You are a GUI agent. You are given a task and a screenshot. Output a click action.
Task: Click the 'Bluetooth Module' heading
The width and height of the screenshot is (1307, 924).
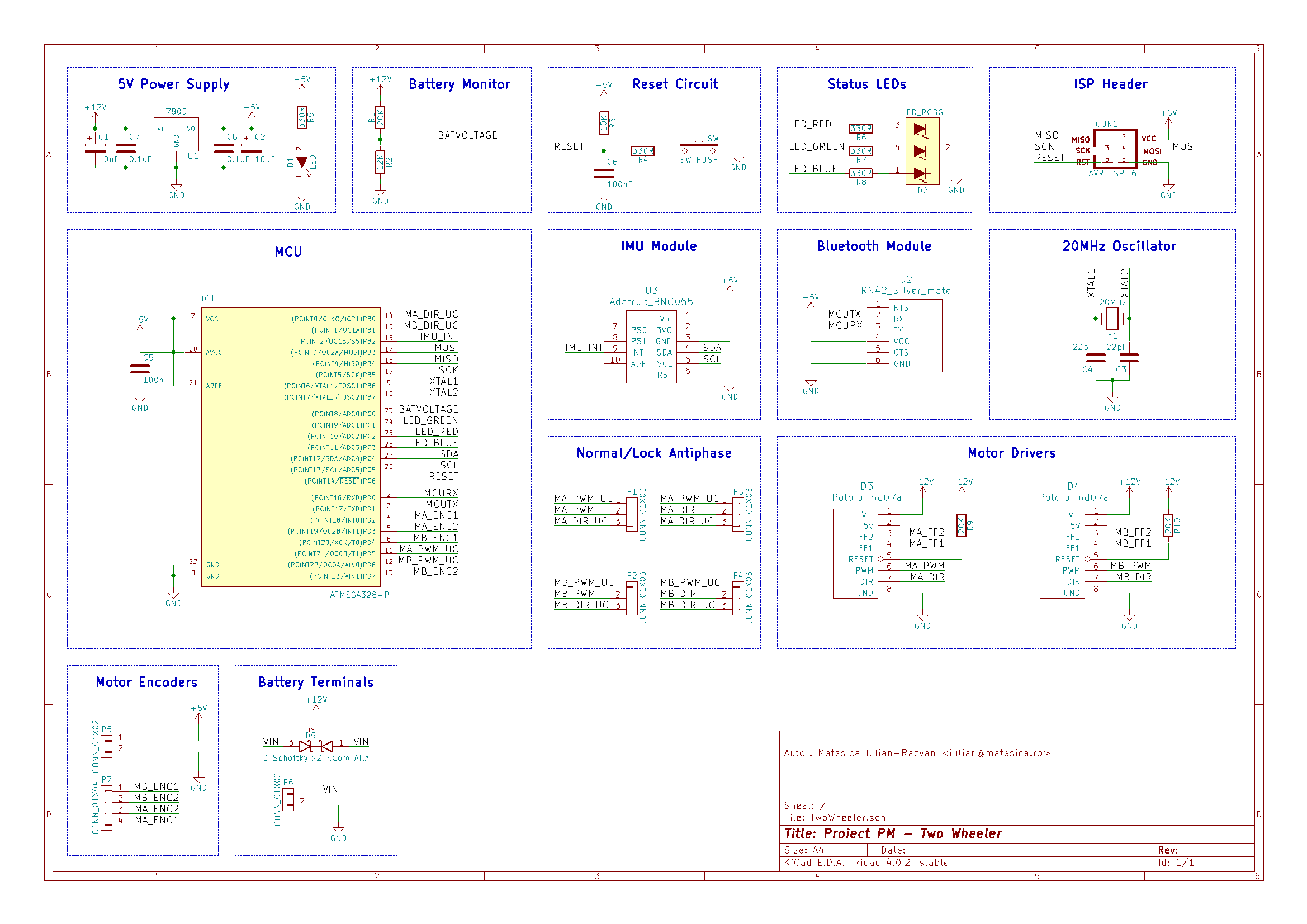click(x=874, y=246)
